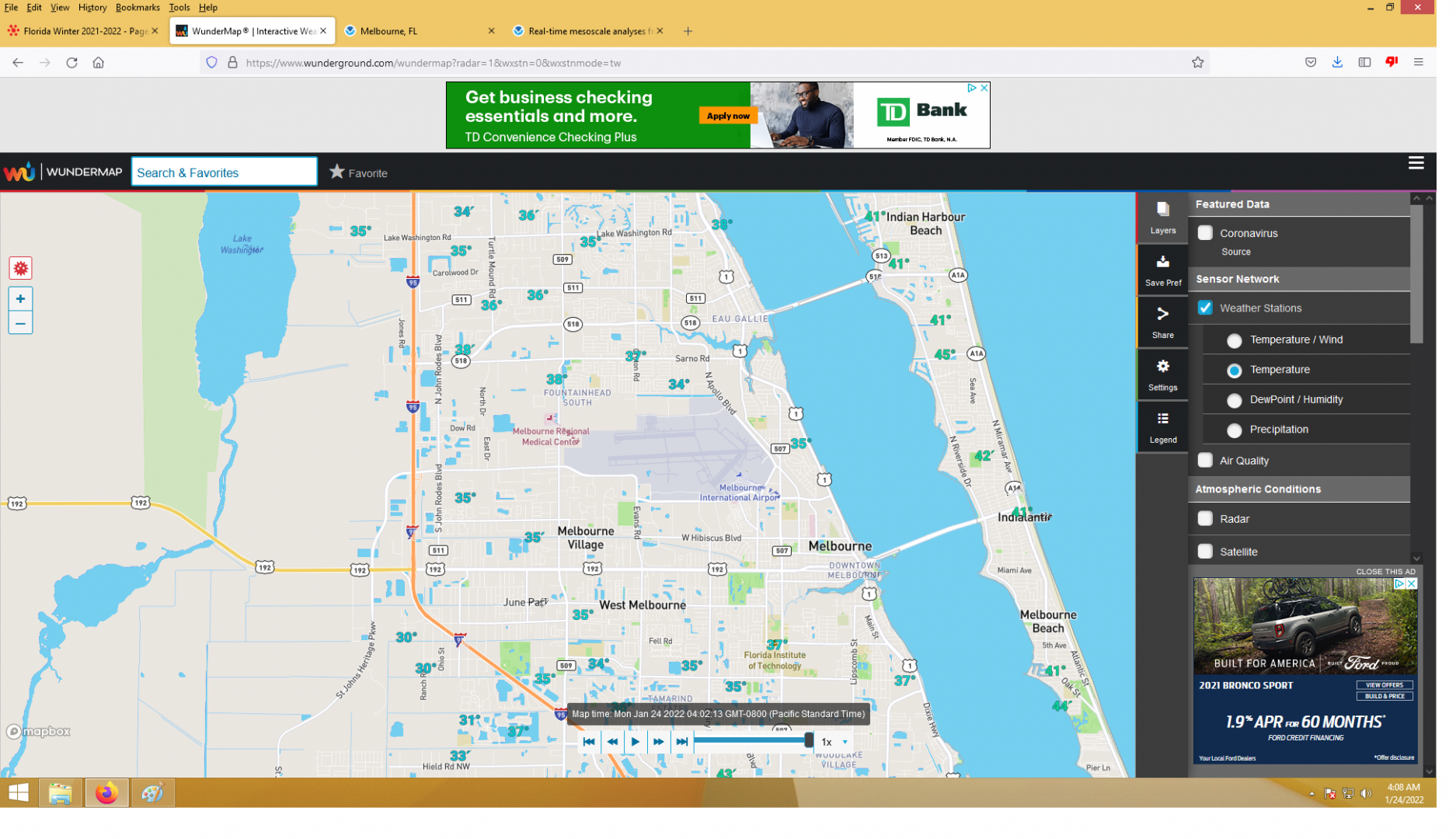The width and height of the screenshot is (1456, 839).
Task: Open the File menu
Action: click(x=11, y=8)
